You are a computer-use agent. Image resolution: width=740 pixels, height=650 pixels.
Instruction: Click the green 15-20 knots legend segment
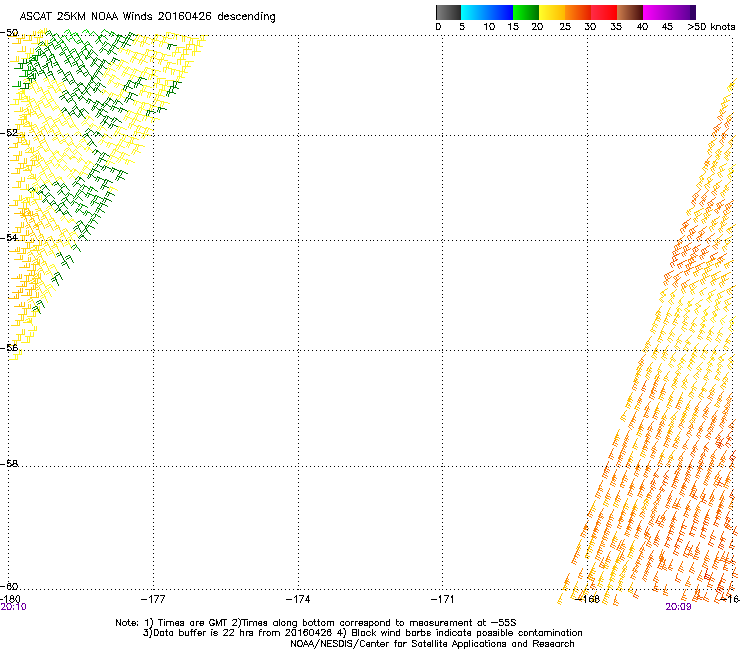[526, 12]
